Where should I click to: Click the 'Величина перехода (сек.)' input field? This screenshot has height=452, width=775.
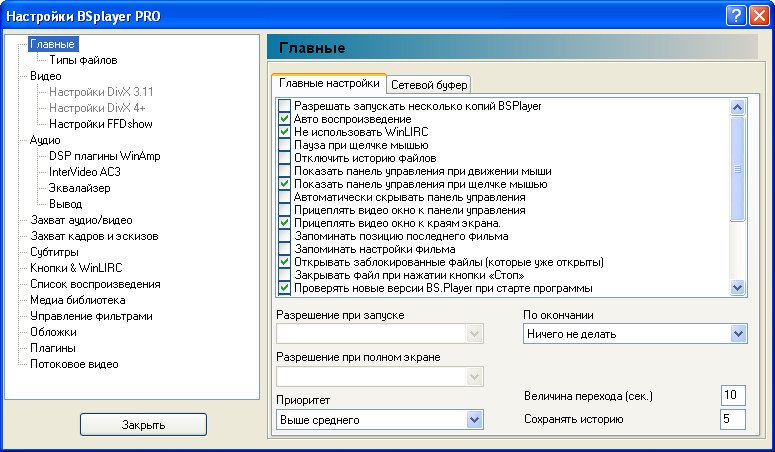click(733, 395)
